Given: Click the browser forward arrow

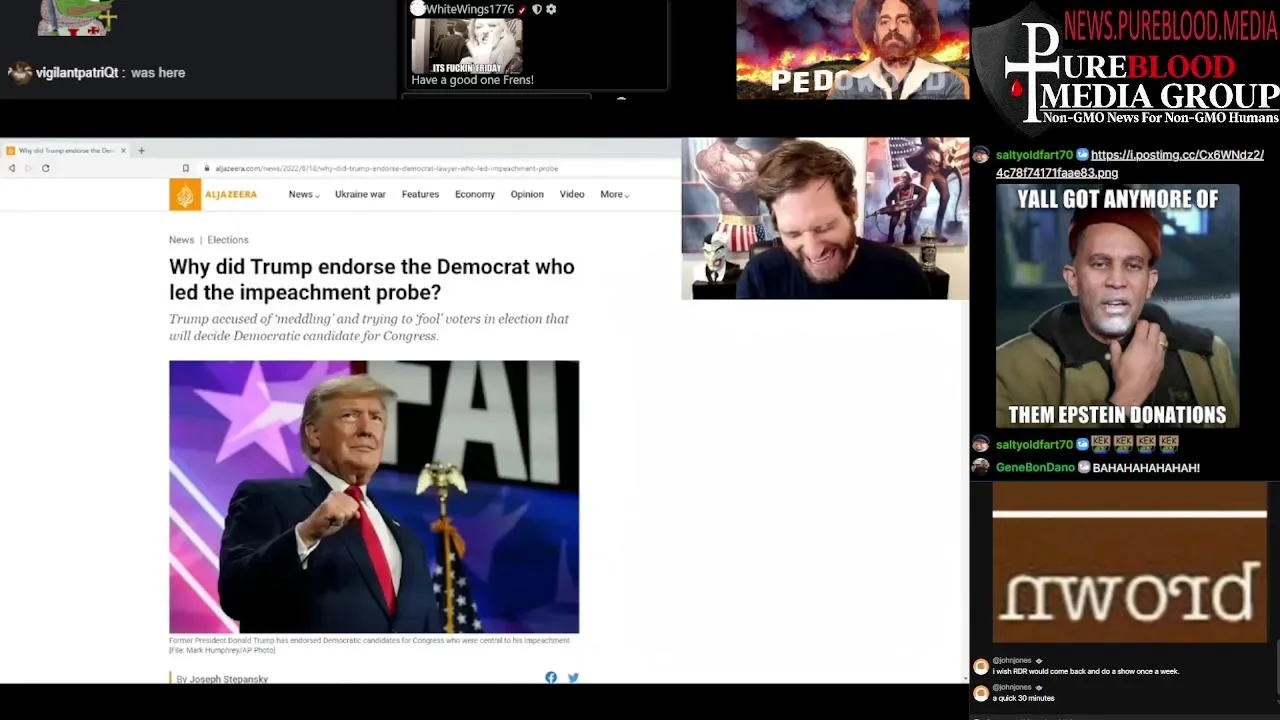Looking at the screenshot, I should [x=28, y=168].
